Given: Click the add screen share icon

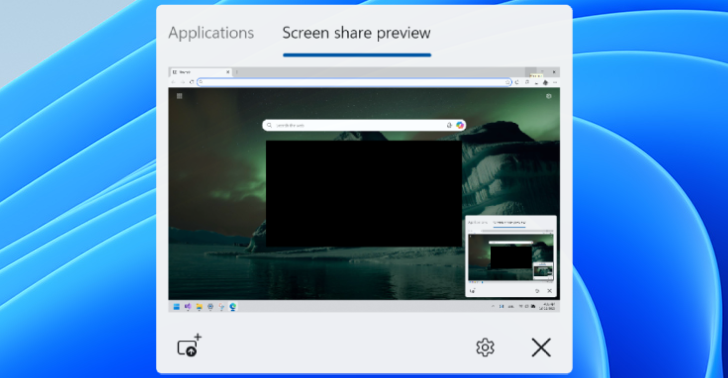Looking at the screenshot, I should coord(189,345).
